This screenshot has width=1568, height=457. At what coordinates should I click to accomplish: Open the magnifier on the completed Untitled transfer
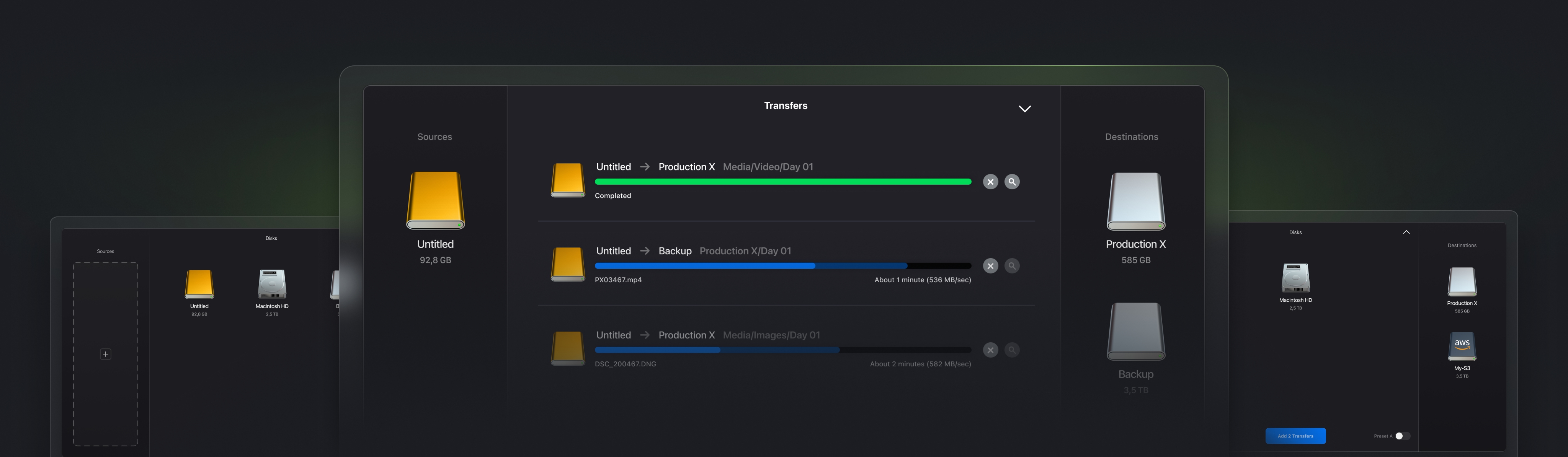1012,181
